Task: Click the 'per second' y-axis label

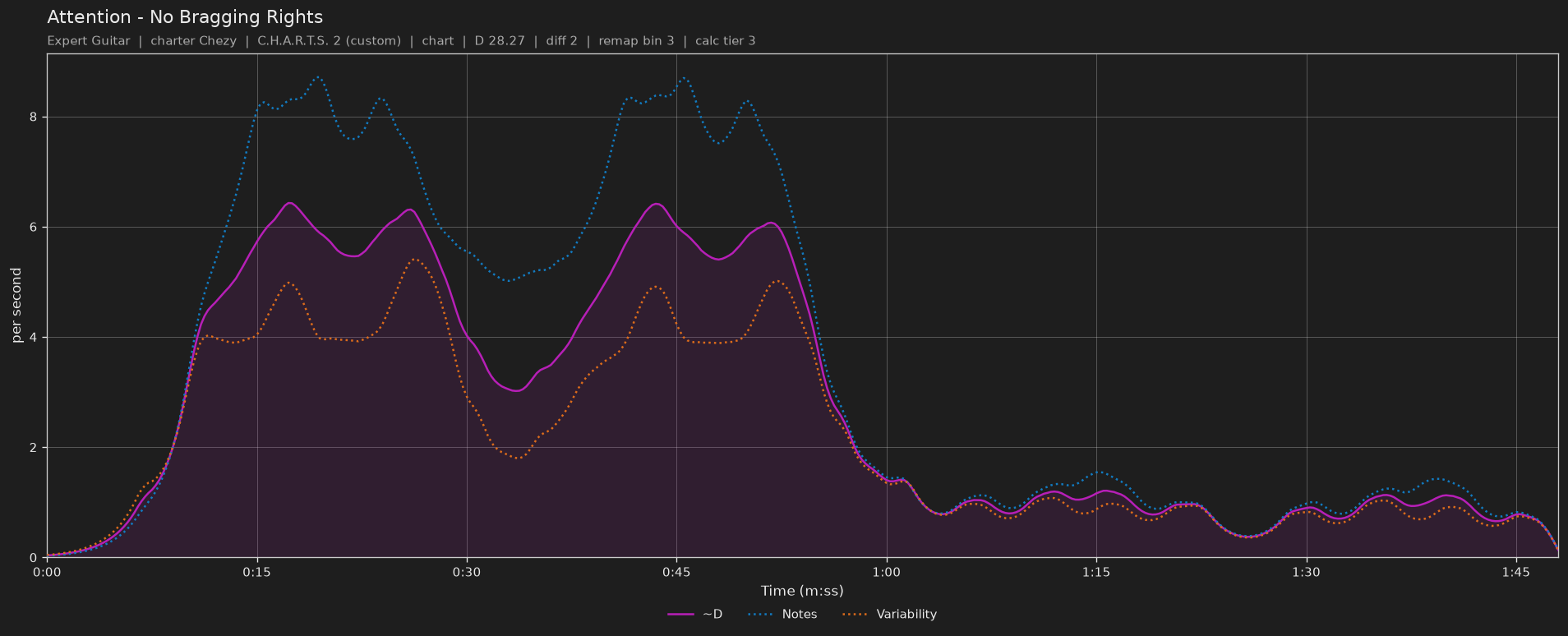Action: (x=16, y=306)
